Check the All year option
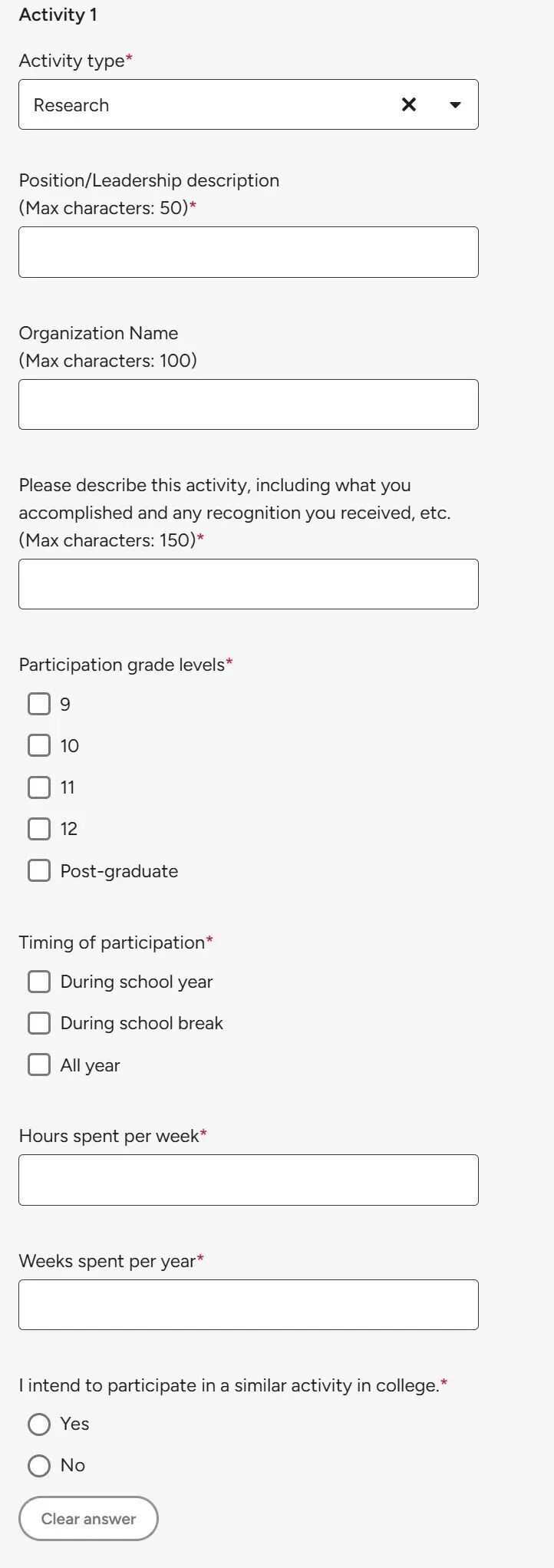Image resolution: width=554 pixels, height=1568 pixels. (39, 1065)
